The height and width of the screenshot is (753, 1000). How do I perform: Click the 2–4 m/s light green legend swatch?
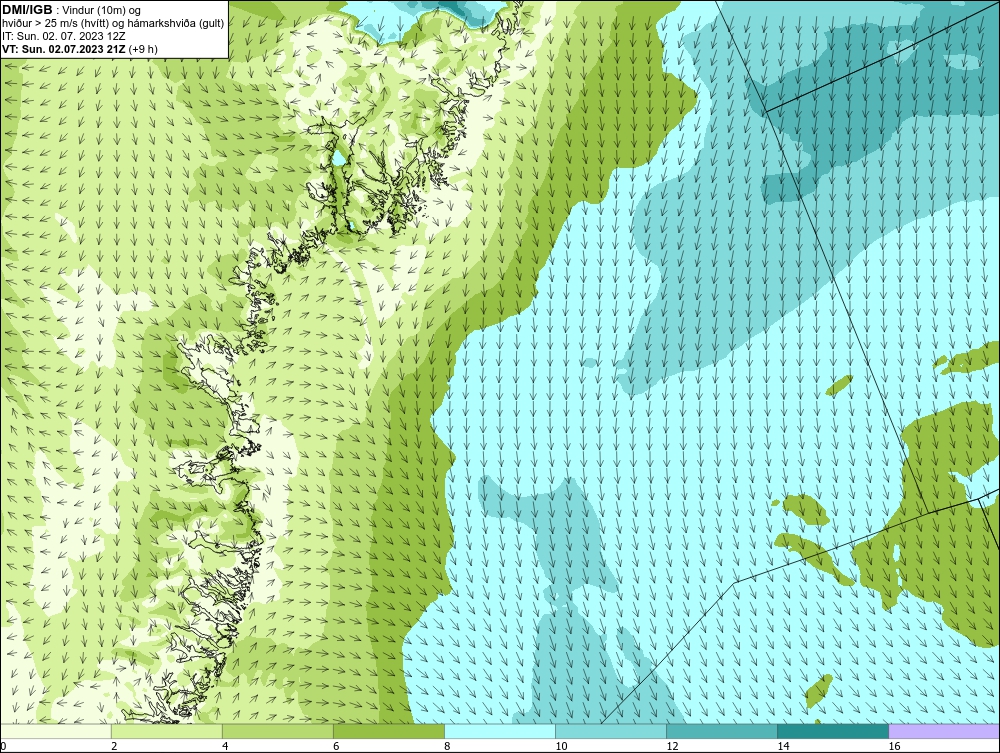(167, 731)
